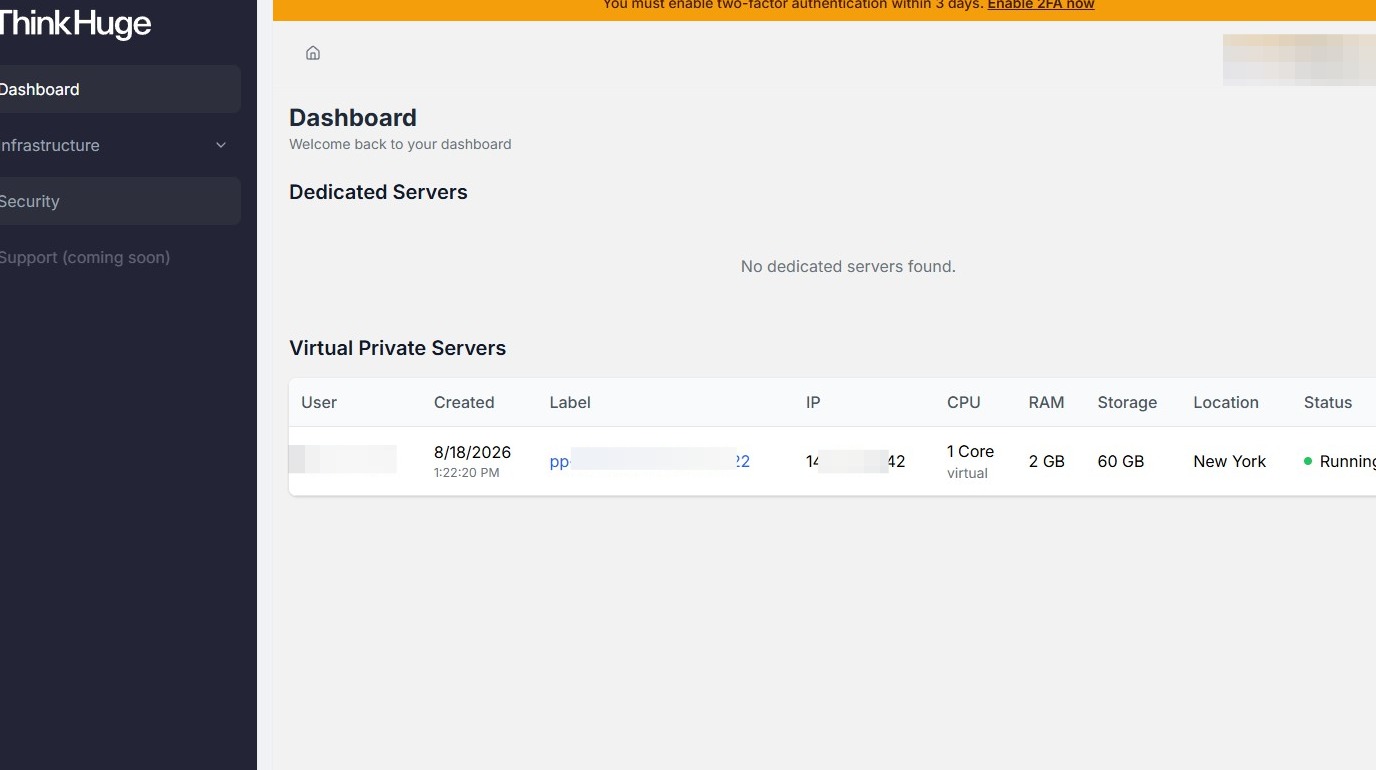1376x770 pixels.
Task: Follow the Enable 2FA now link
Action: (x=1041, y=5)
